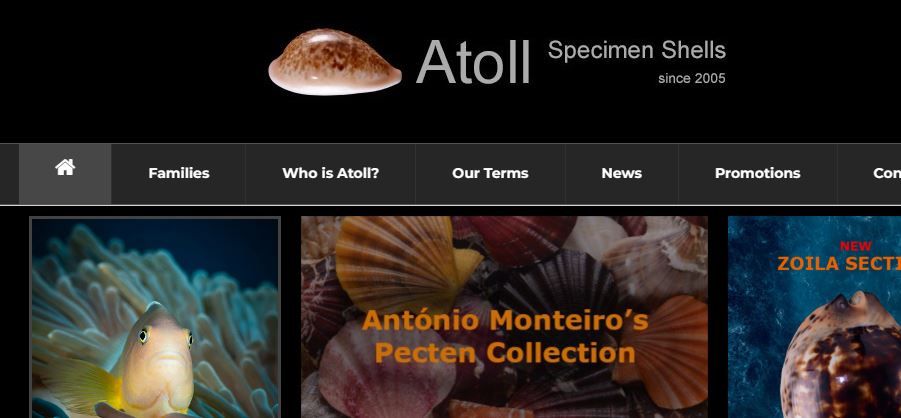Open the Who is Atoll? page
901x418 pixels.
(x=330, y=173)
